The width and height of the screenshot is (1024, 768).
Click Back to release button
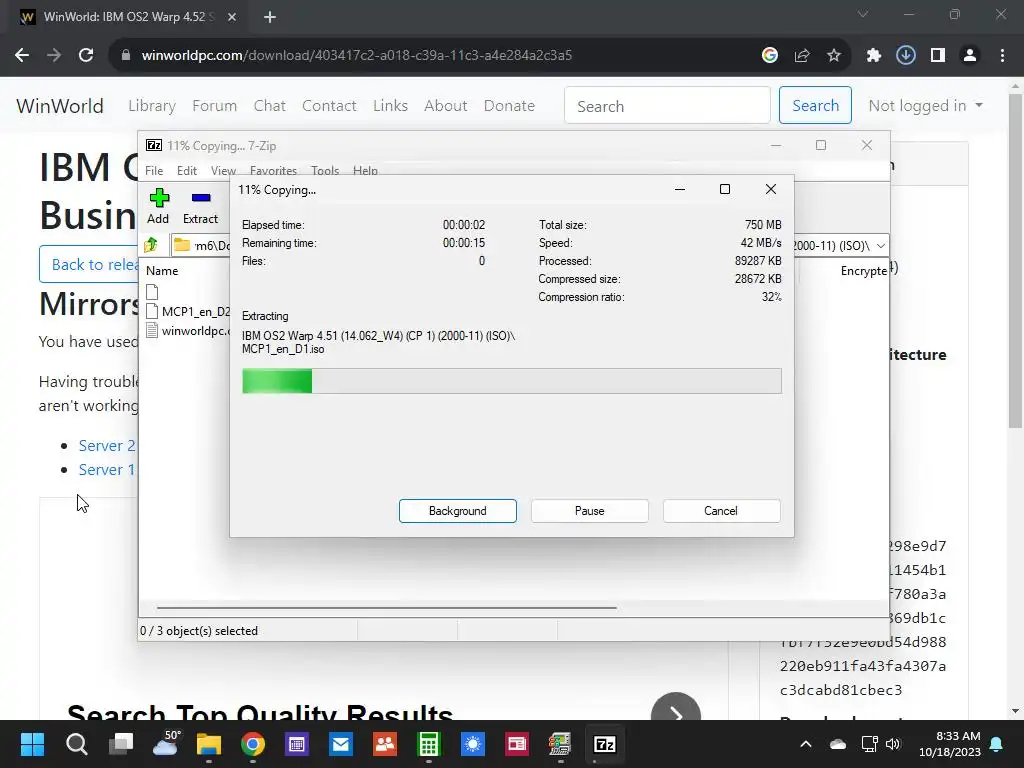(89, 264)
